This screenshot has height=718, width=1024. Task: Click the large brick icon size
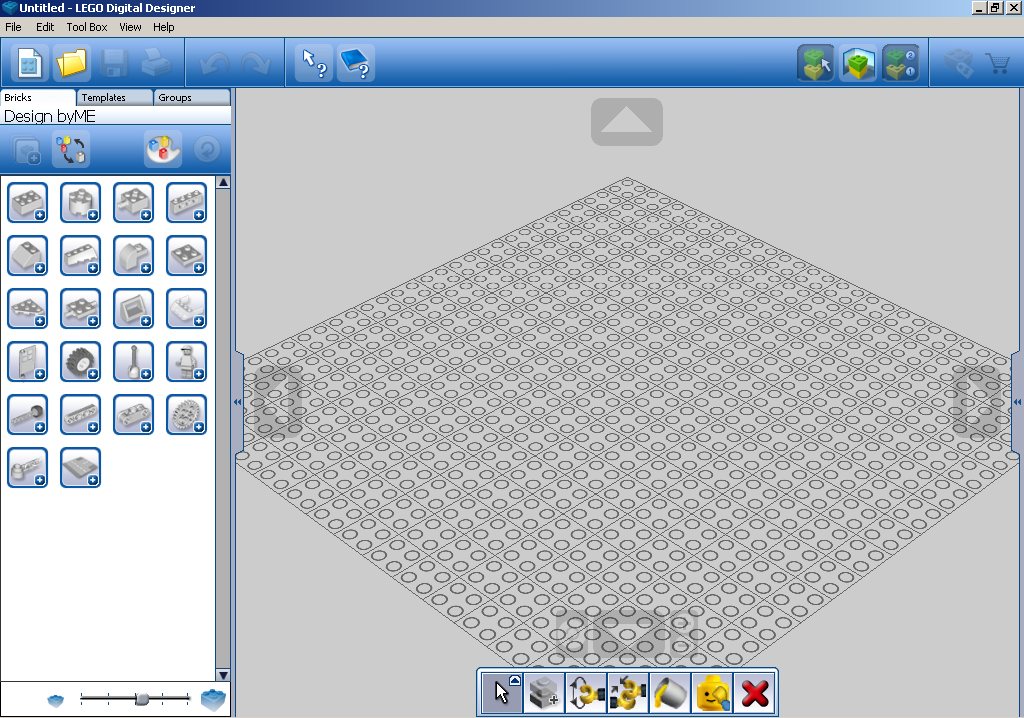(213, 699)
